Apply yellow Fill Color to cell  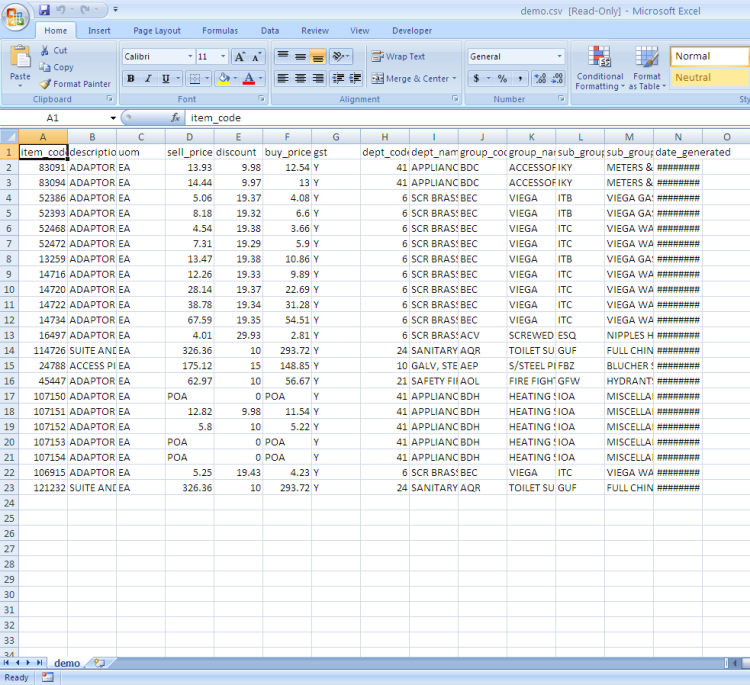pyautogui.click(x=224, y=78)
